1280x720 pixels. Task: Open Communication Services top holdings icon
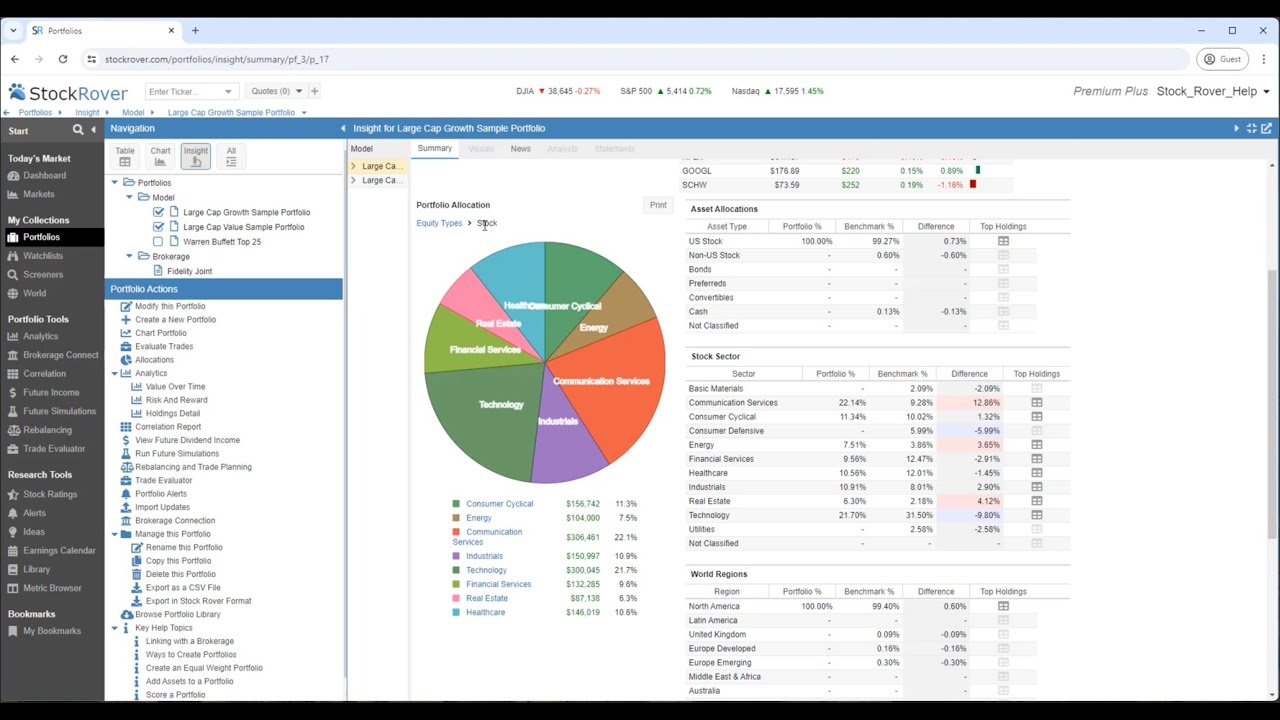point(1037,403)
